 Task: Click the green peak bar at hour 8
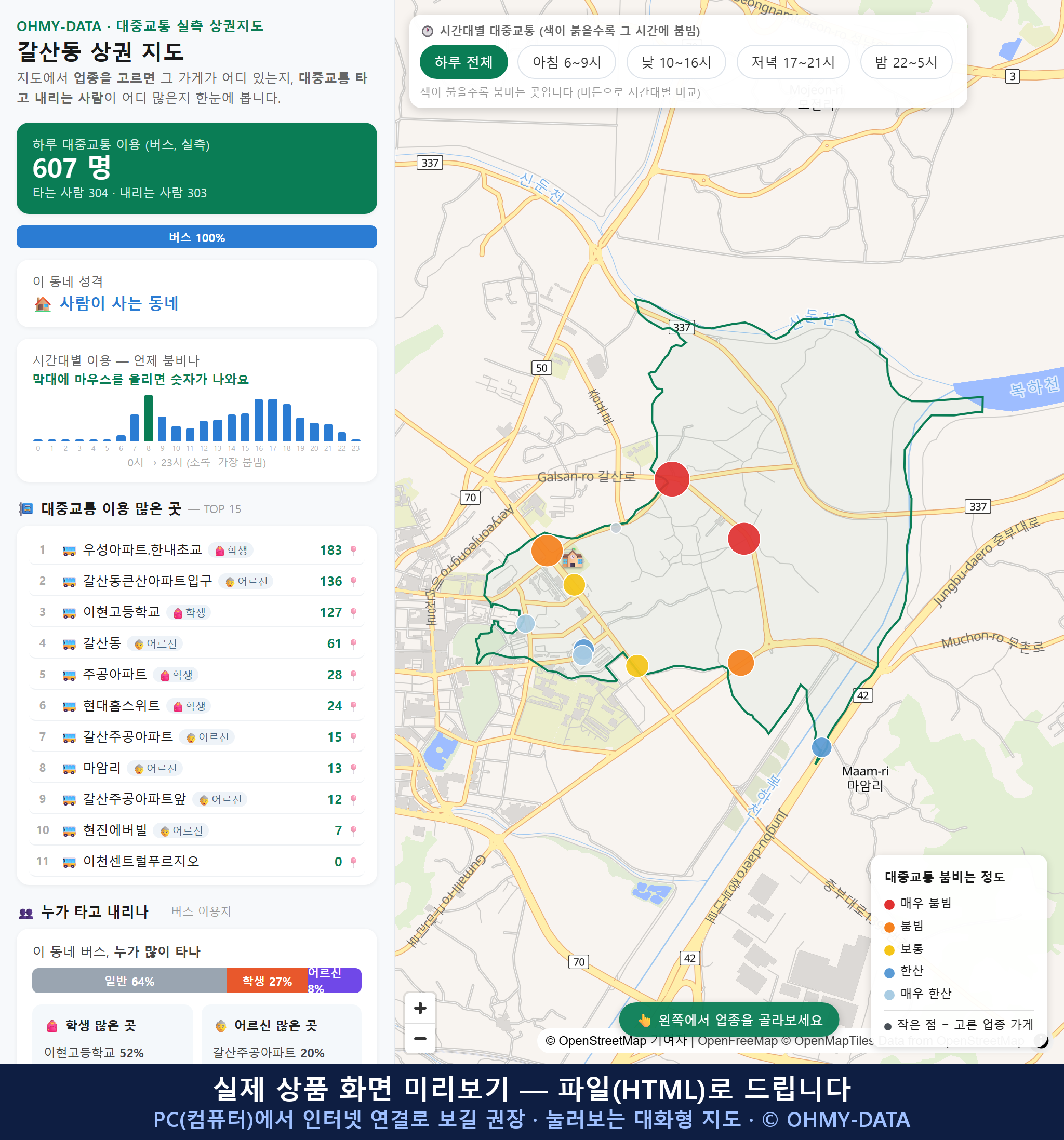click(x=149, y=418)
